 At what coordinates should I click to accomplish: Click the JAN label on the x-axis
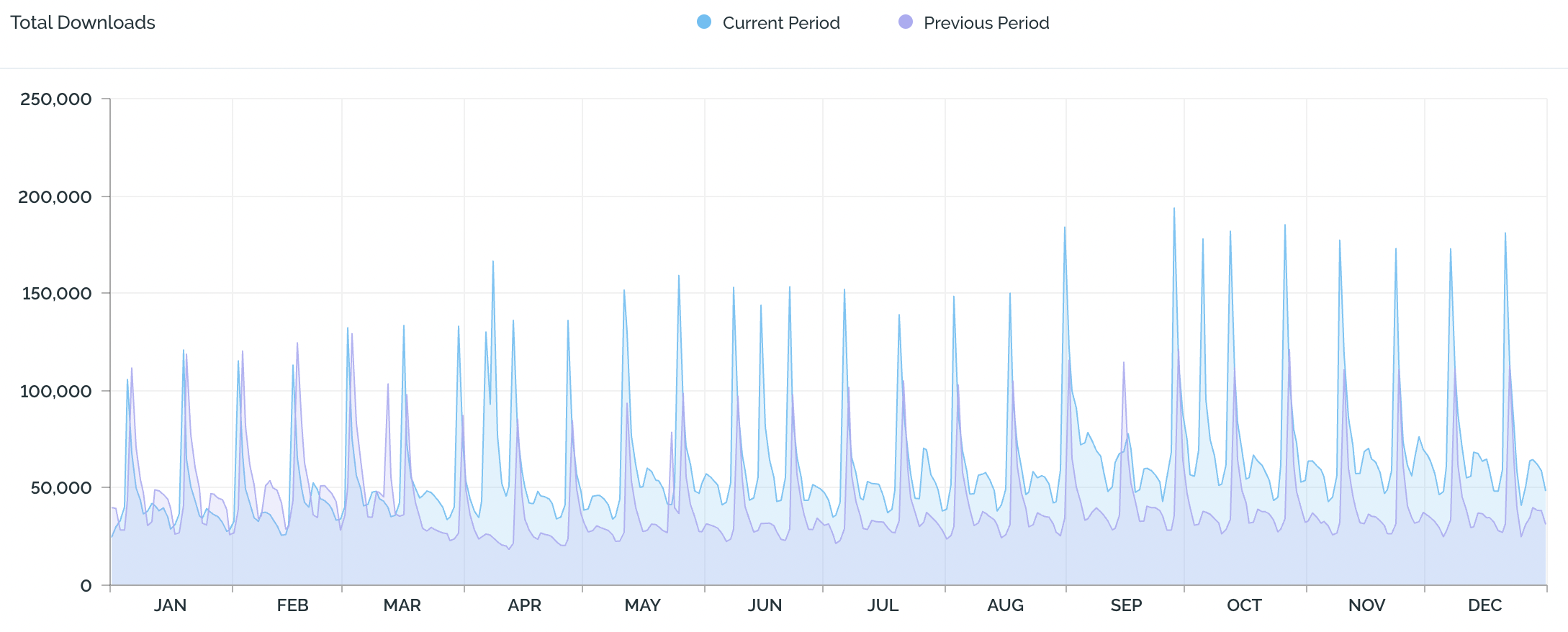[x=171, y=605]
